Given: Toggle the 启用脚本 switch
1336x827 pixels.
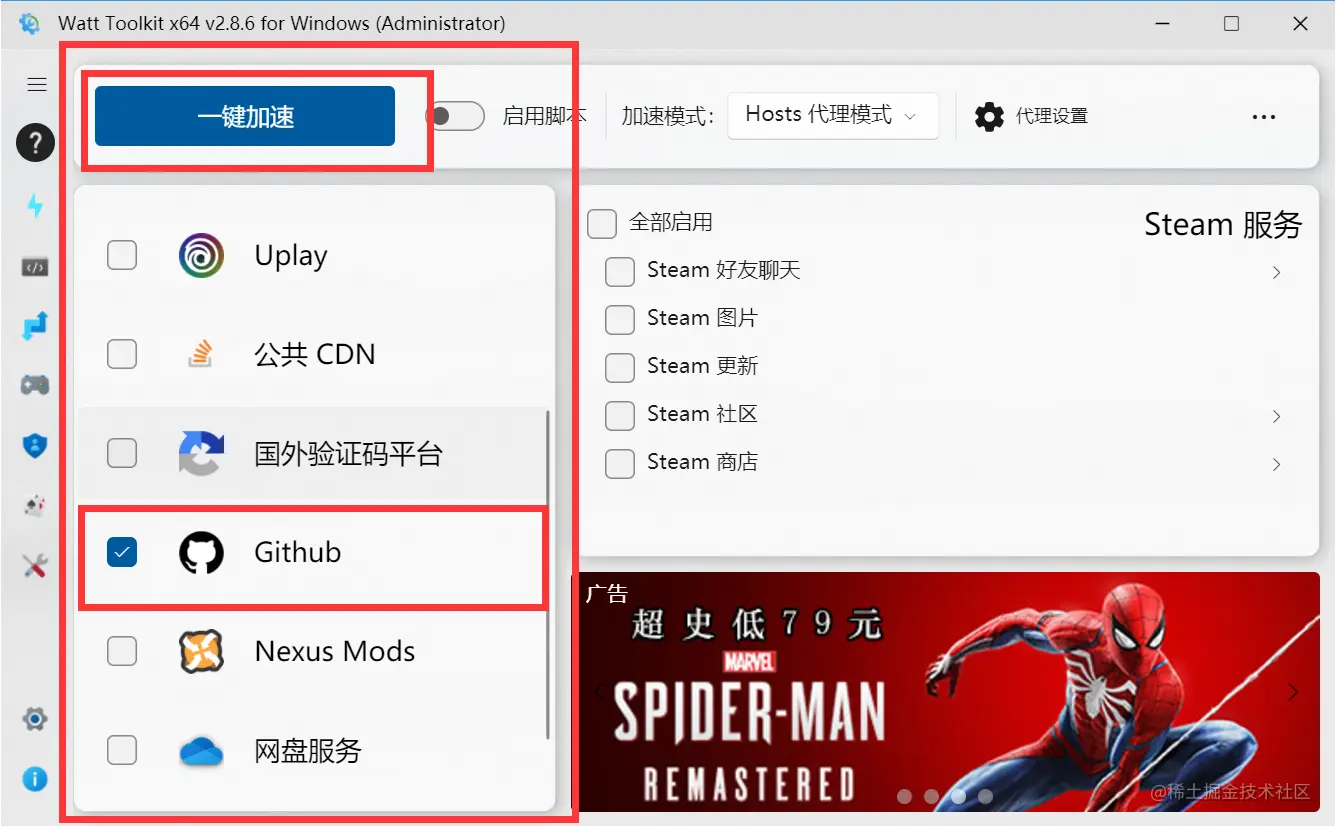Looking at the screenshot, I should coord(455,116).
